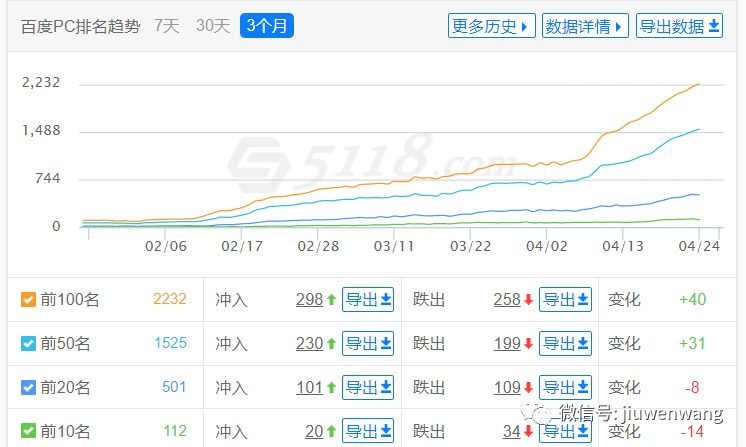Expand 更多历史 options
746x447 pixels.
491,26
